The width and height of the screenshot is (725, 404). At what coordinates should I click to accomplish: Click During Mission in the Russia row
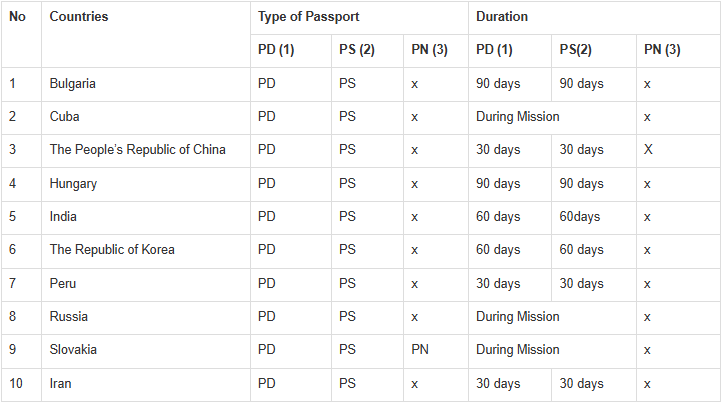tap(517, 317)
